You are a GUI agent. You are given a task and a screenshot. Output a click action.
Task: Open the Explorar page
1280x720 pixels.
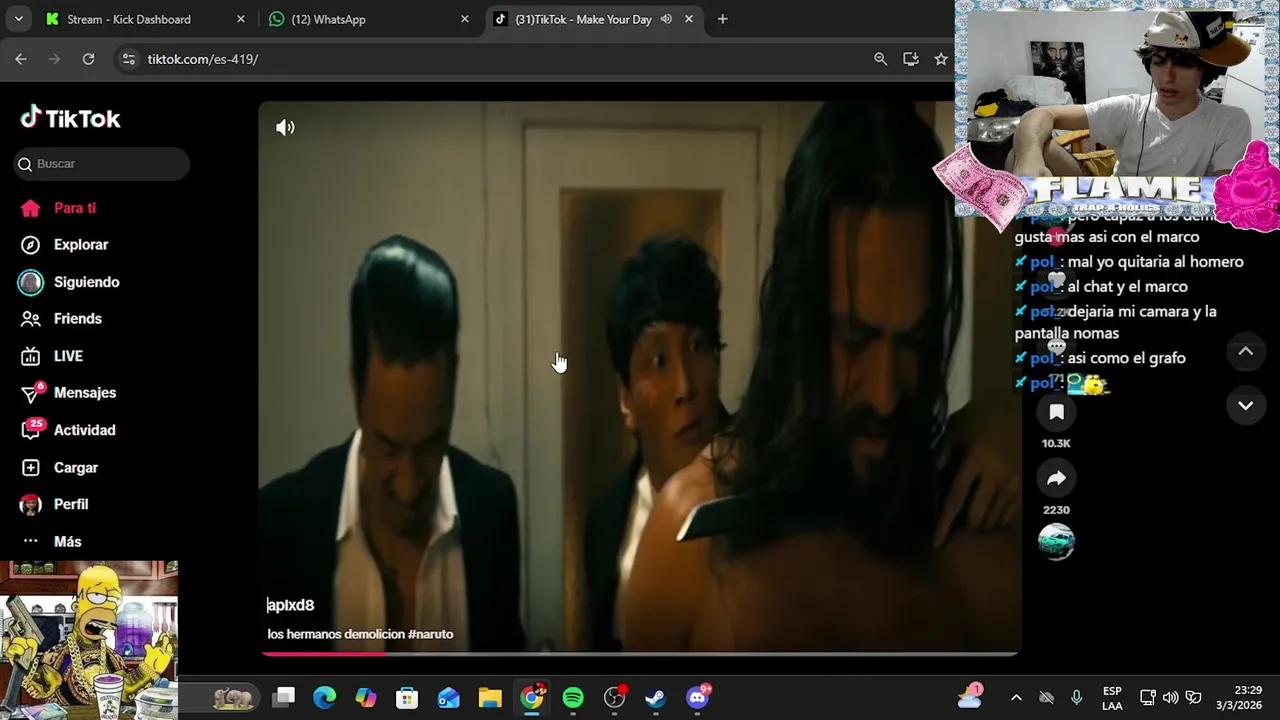click(65, 245)
